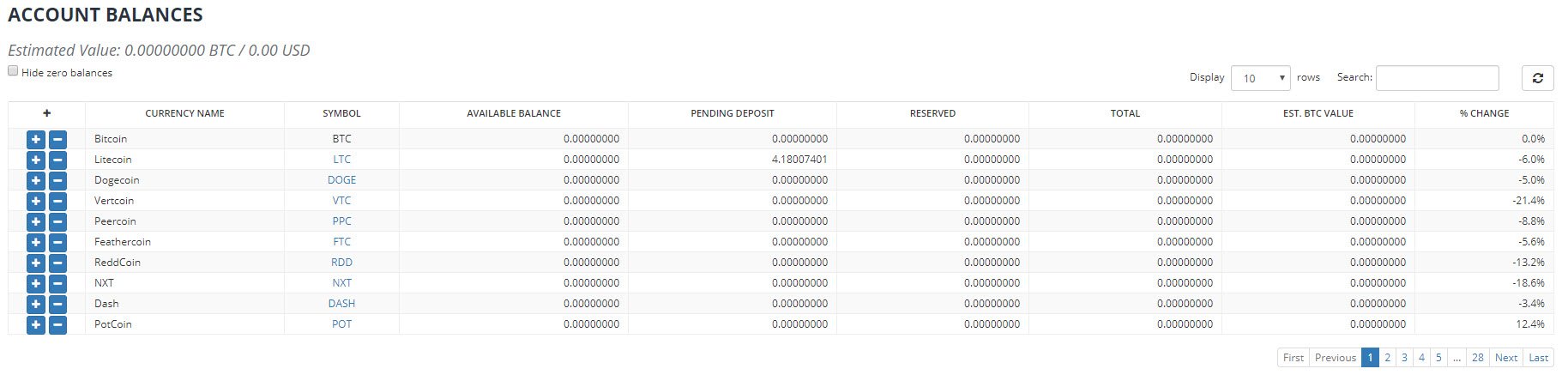
Task: Click the plus deposit icon for Dash
Action: 36,304
